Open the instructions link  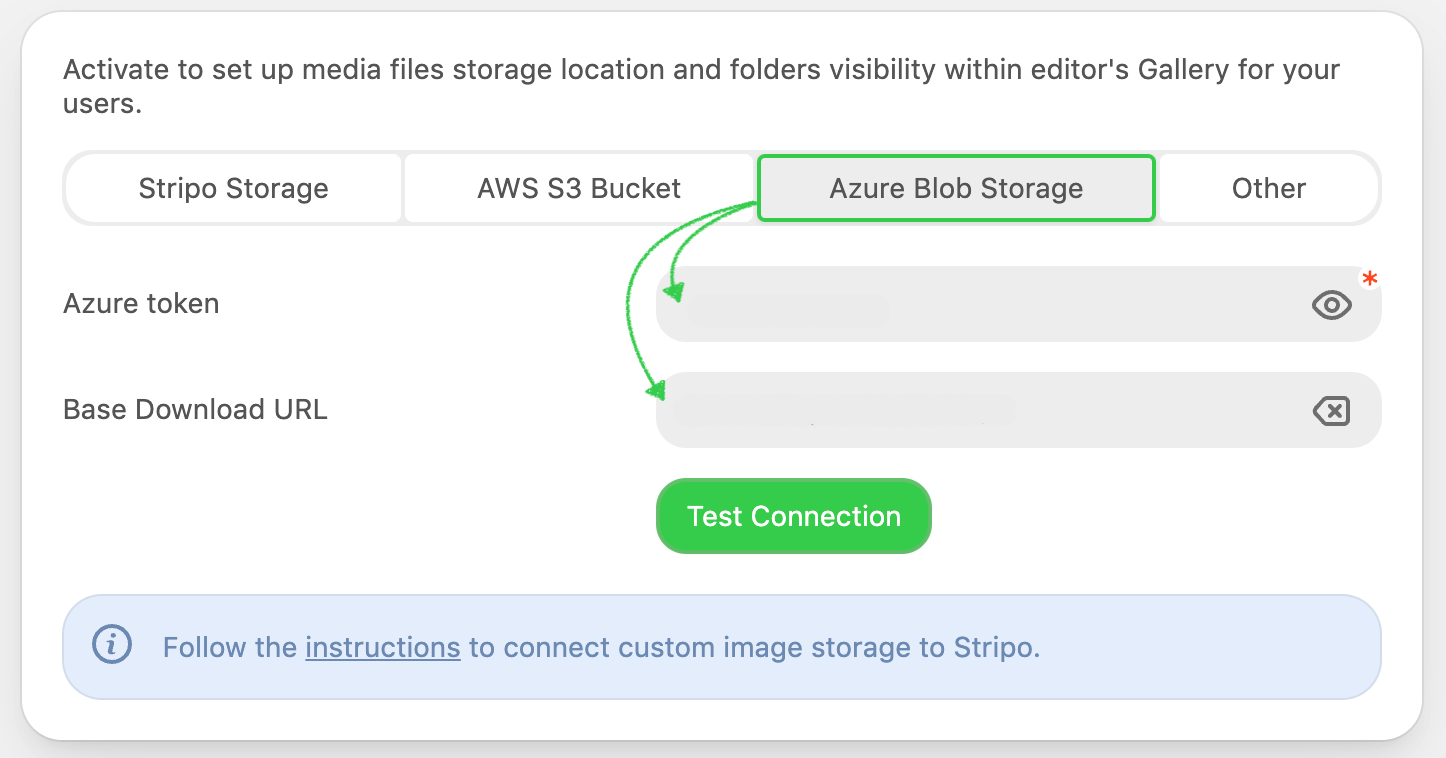(382, 647)
